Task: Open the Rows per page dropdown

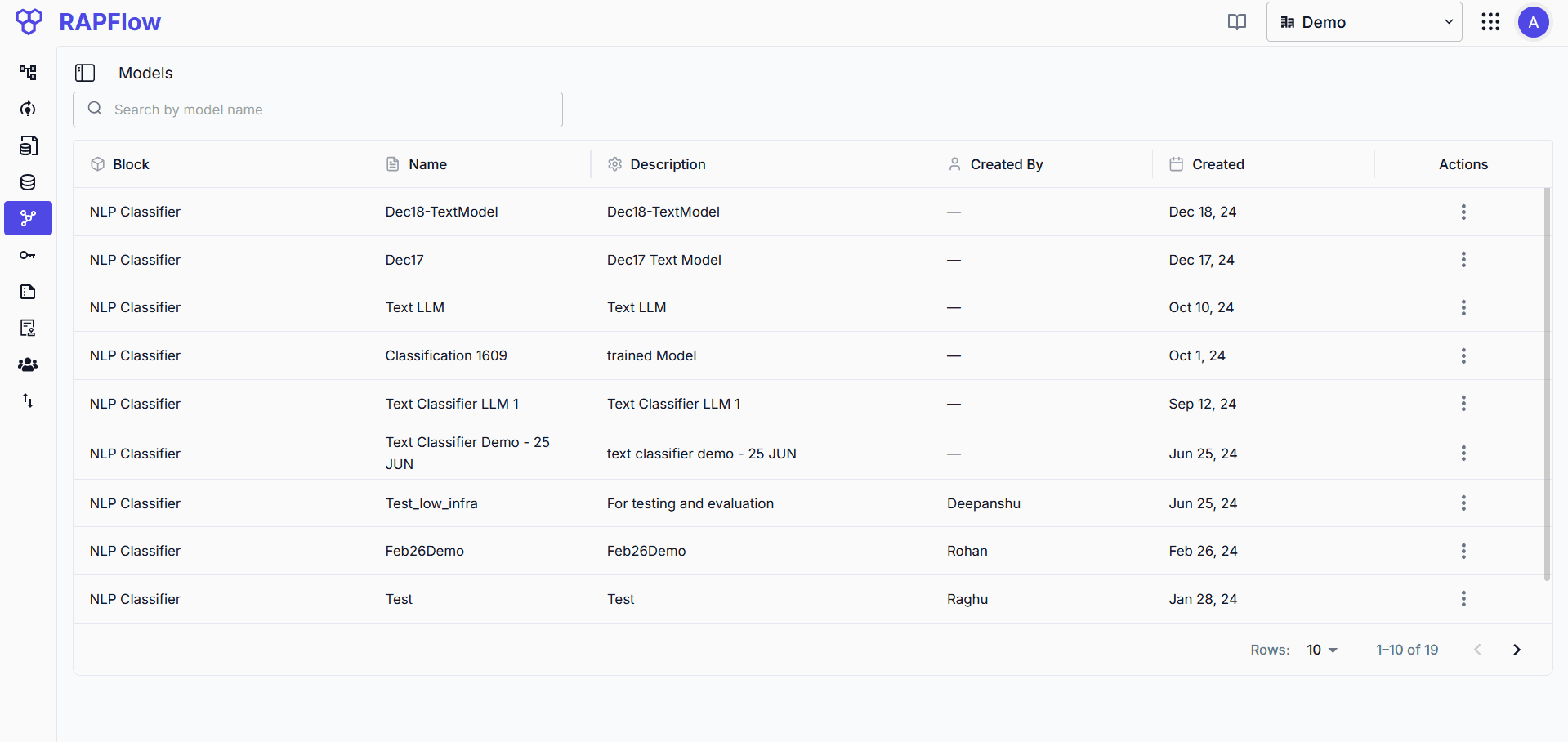Action: (x=1321, y=650)
